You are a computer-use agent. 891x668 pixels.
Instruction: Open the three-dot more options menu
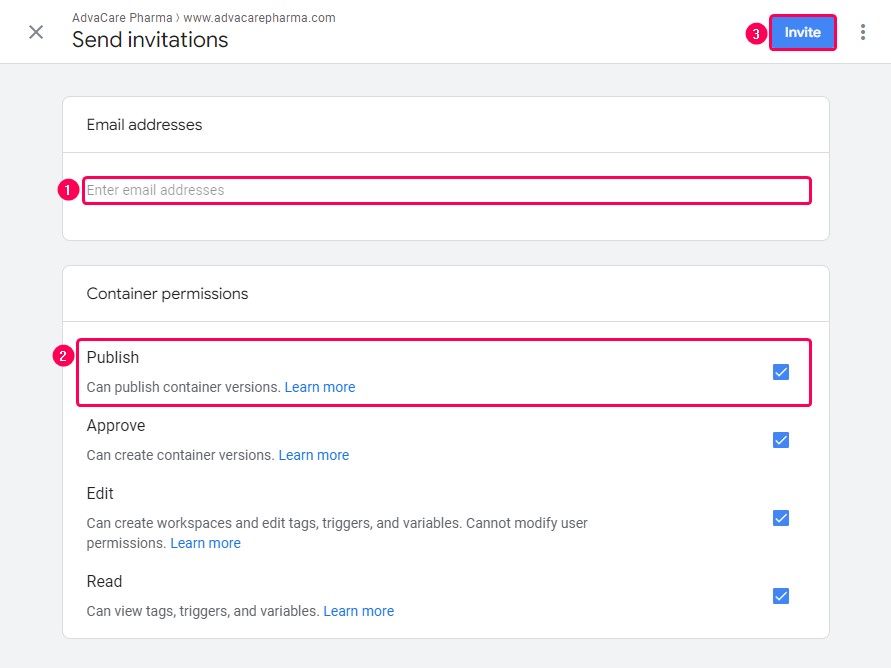pos(863,32)
